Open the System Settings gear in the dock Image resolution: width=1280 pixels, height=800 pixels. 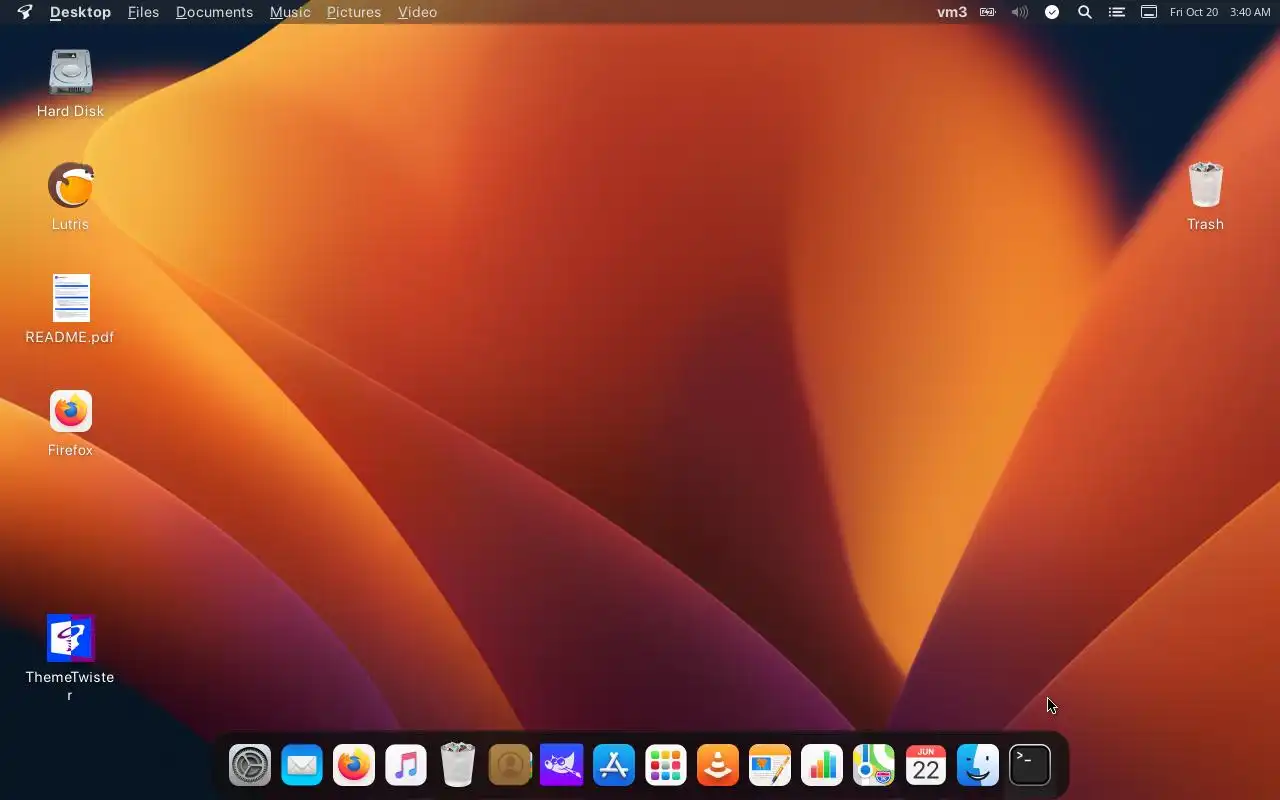[x=250, y=766]
